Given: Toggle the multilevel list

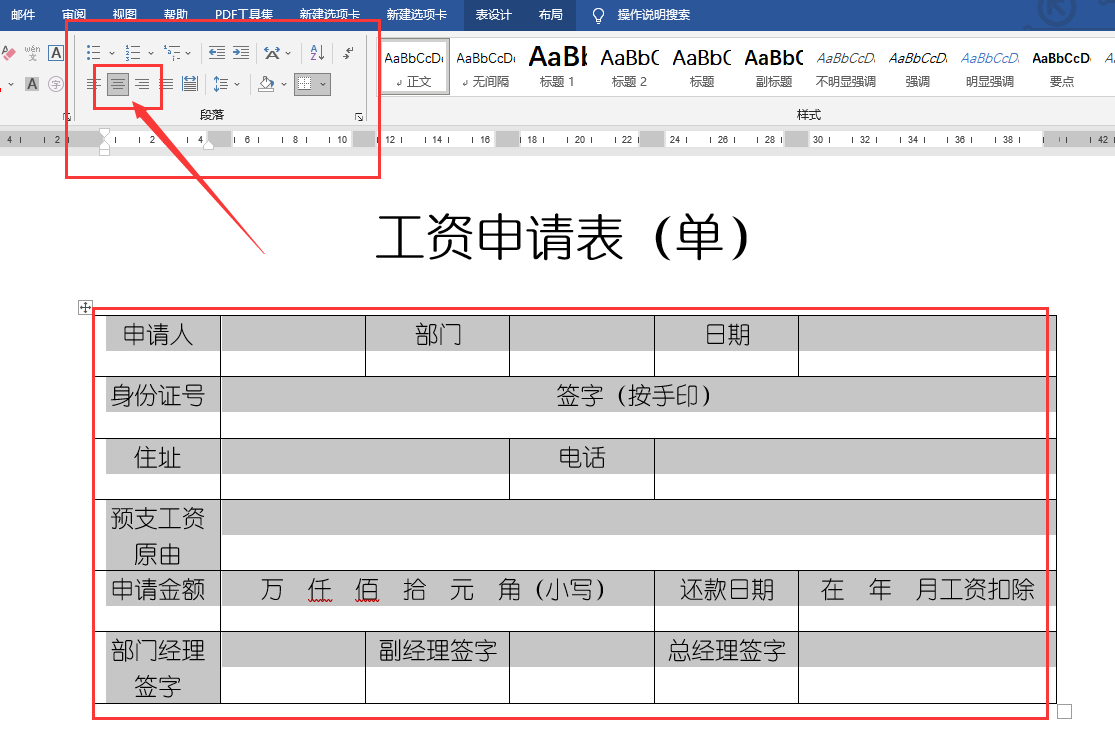Looking at the screenshot, I should click(x=172, y=52).
